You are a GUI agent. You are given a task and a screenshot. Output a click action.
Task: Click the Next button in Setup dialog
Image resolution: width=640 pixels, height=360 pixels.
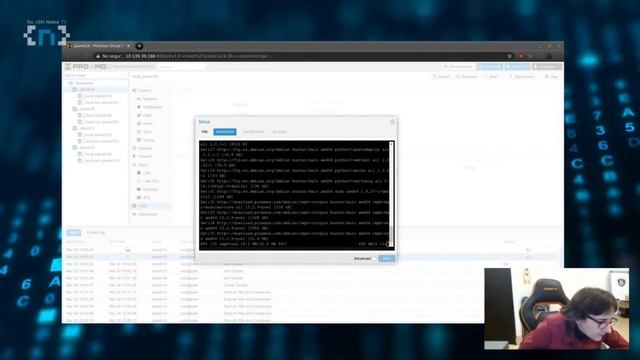point(387,258)
